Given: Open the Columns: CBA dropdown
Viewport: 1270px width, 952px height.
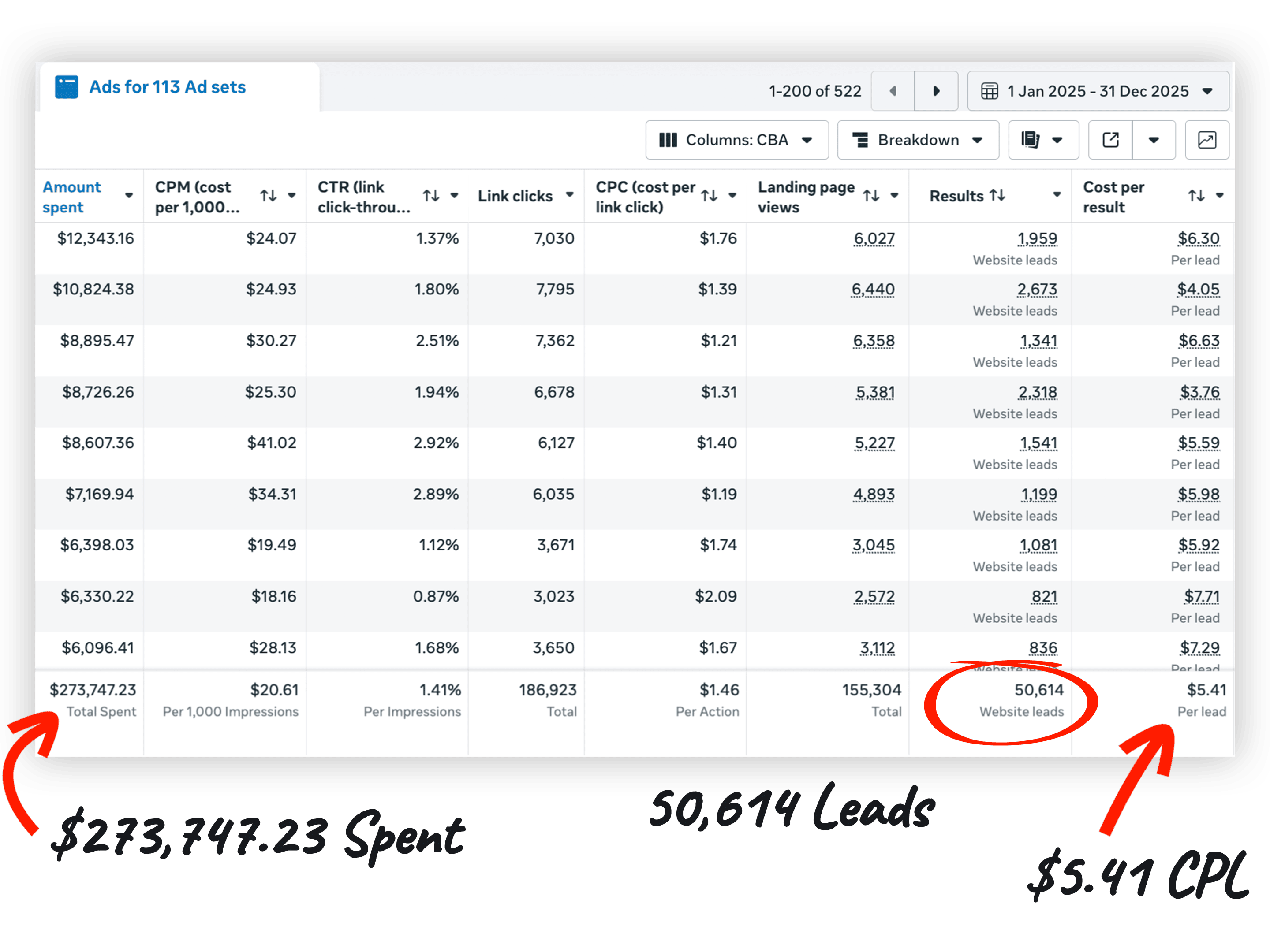Looking at the screenshot, I should point(736,139).
